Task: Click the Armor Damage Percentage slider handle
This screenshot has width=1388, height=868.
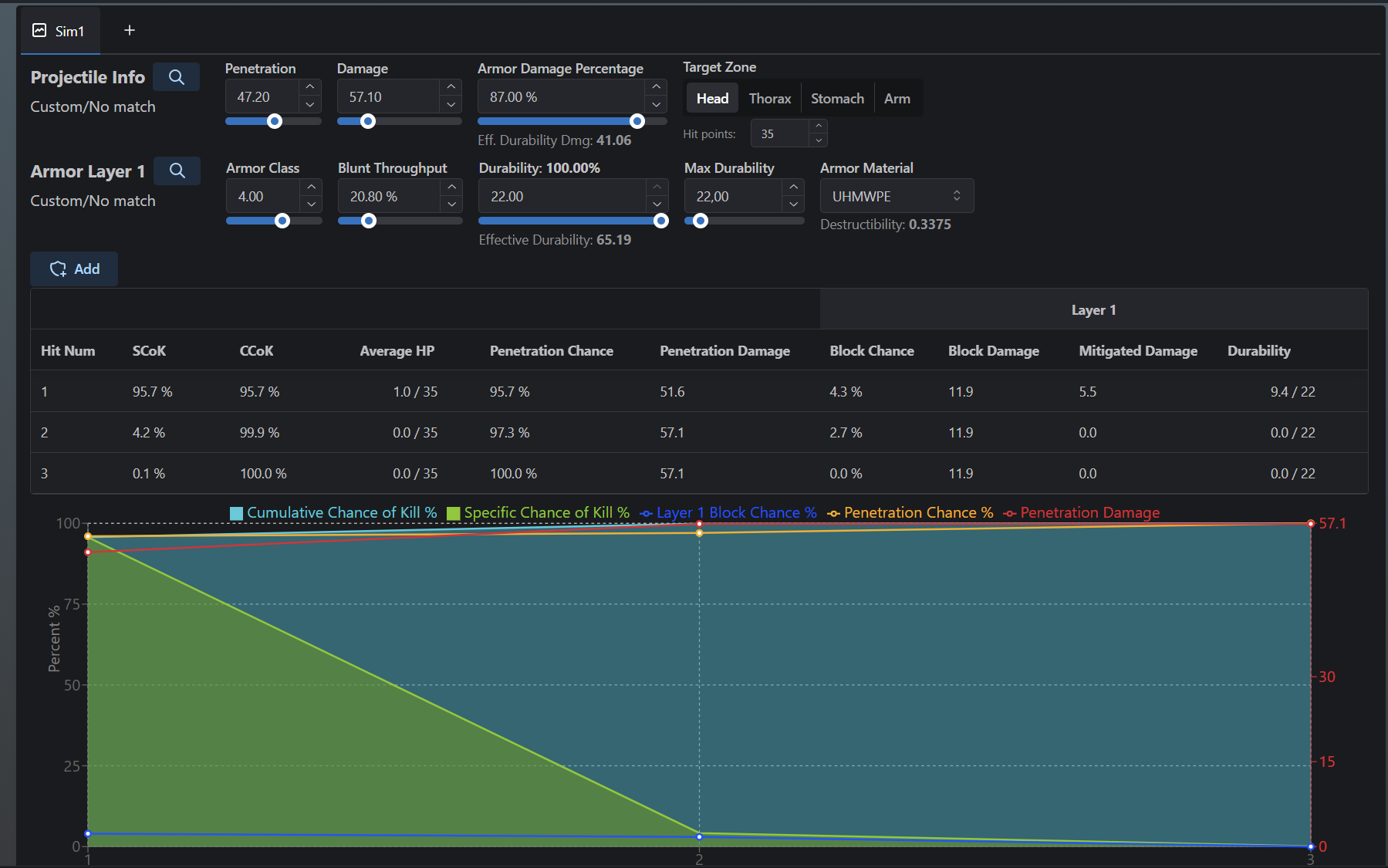Action: (637, 121)
